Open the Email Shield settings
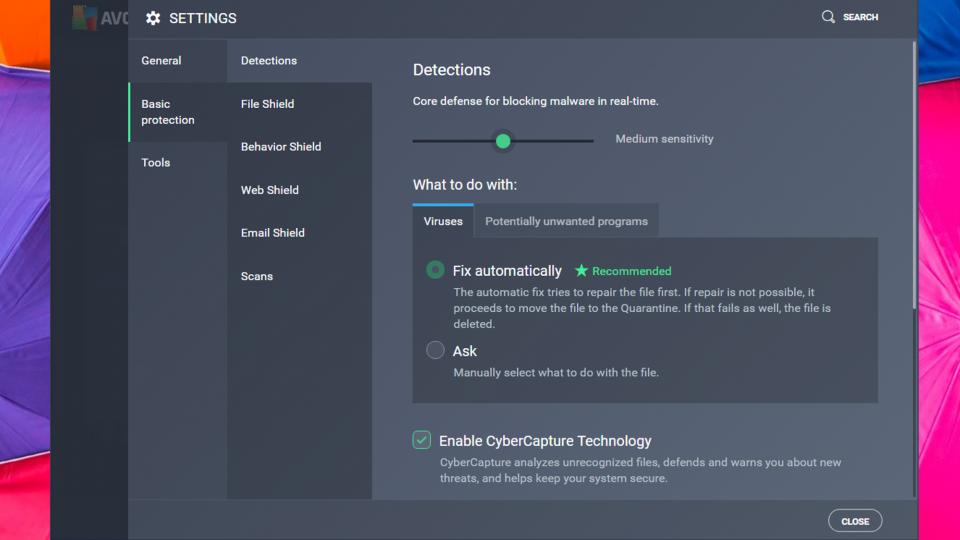960x540 pixels. pos(272,233)
